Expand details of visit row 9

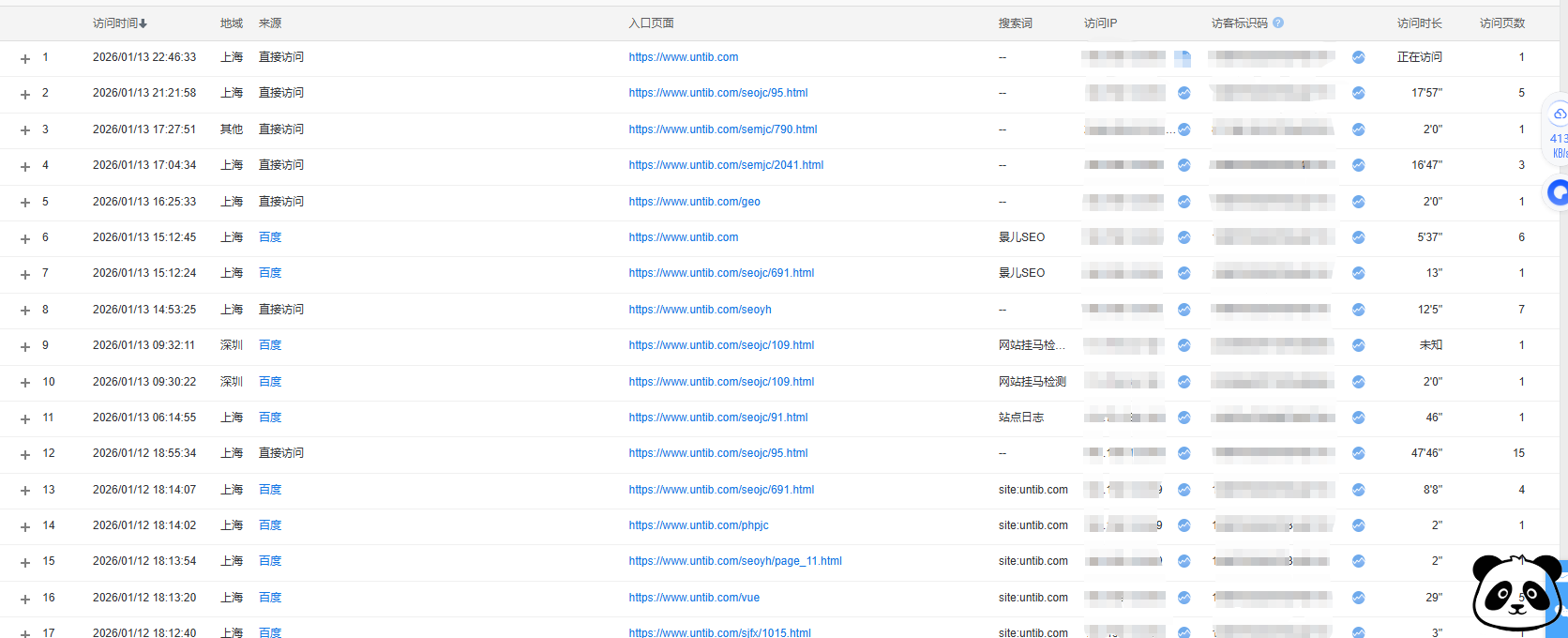click(x=25, y=346)
